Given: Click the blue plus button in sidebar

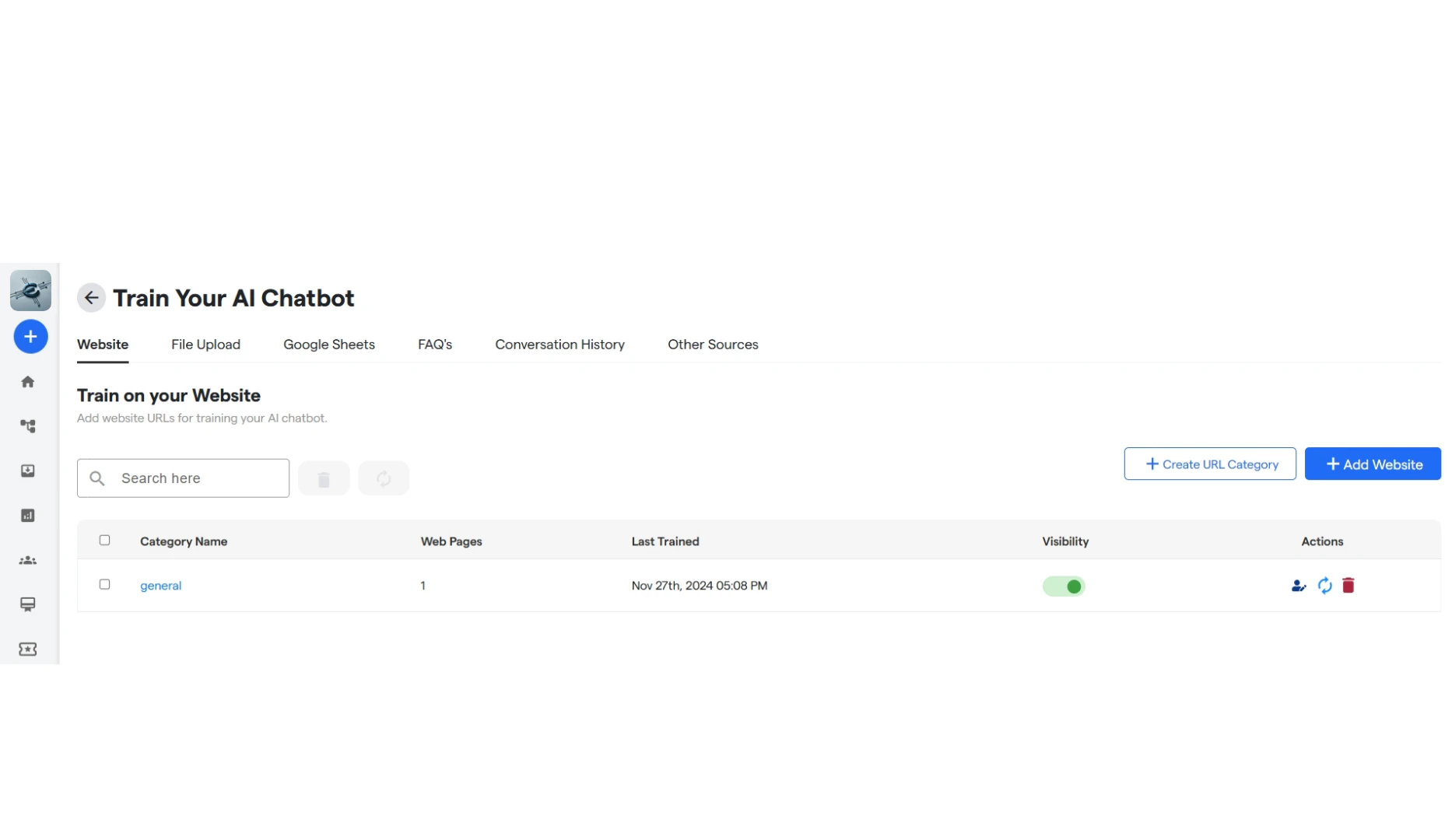Looking at the screenshot, I should click(30, 337).
